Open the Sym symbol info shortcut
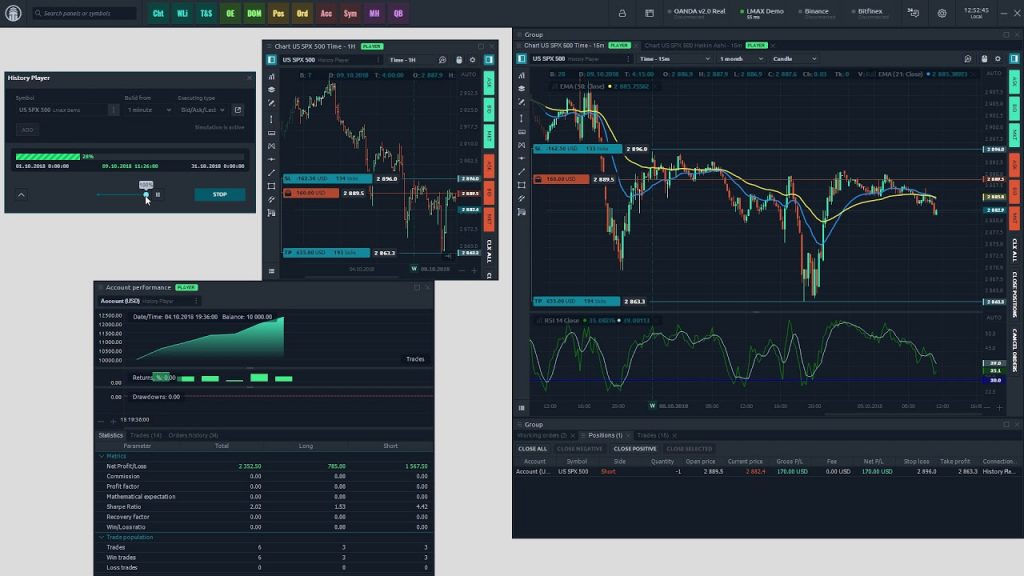1024x576 pixels. pos(350,14)
